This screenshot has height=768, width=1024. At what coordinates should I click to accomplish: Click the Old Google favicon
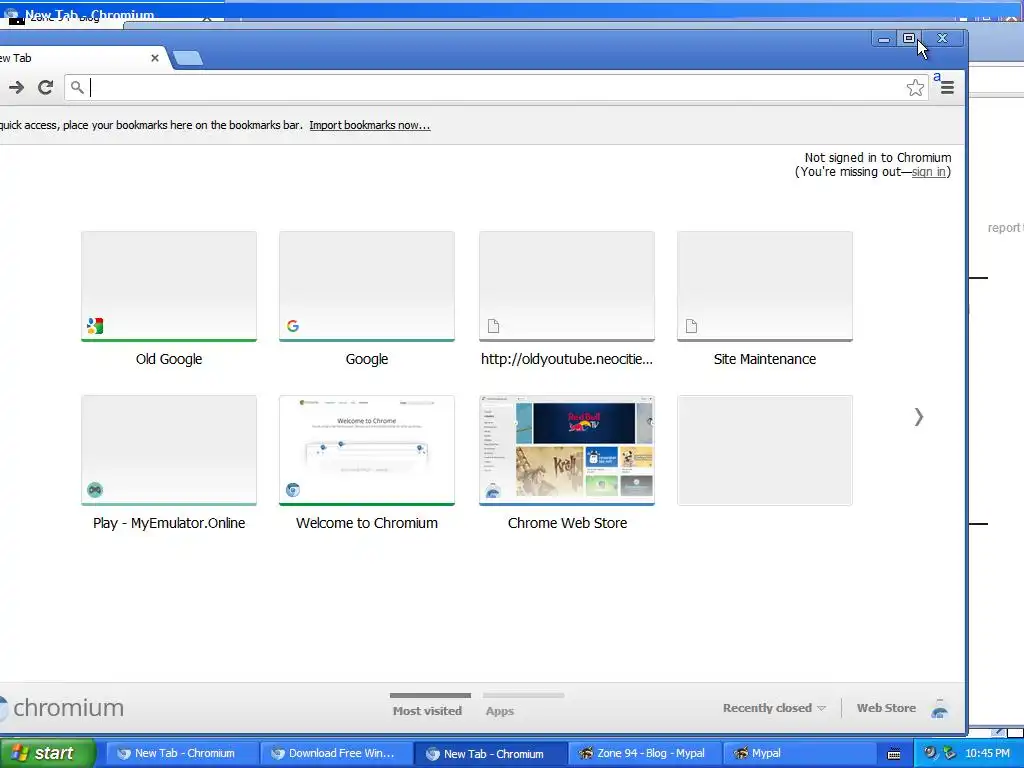[x=95, y=325]
